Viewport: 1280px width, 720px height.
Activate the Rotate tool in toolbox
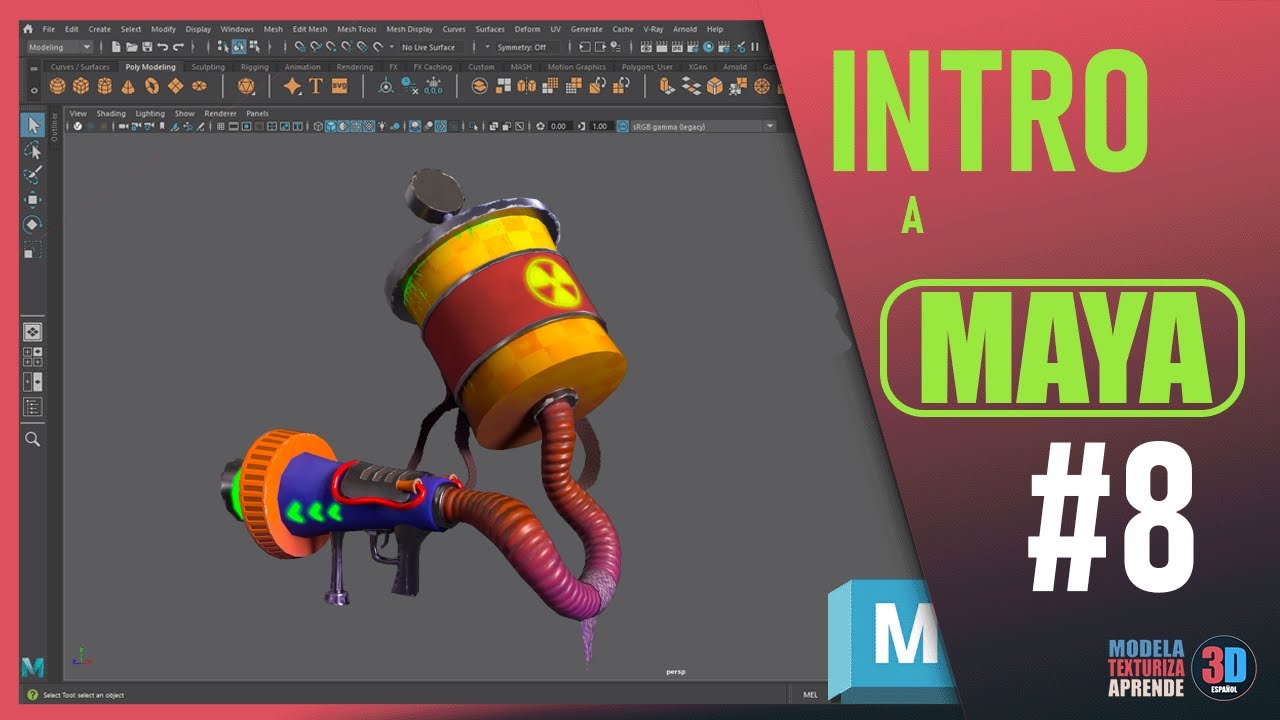coord(33,224)
